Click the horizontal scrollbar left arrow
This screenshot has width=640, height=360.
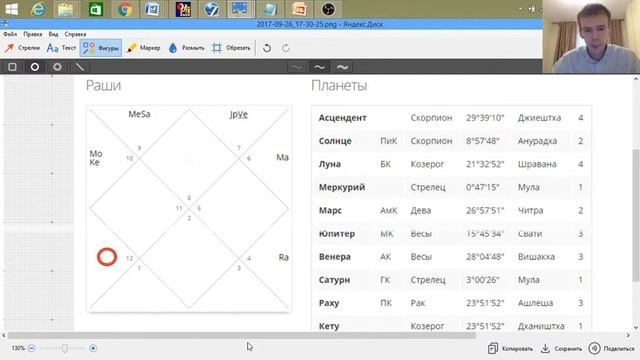click(x=4, y=335)
